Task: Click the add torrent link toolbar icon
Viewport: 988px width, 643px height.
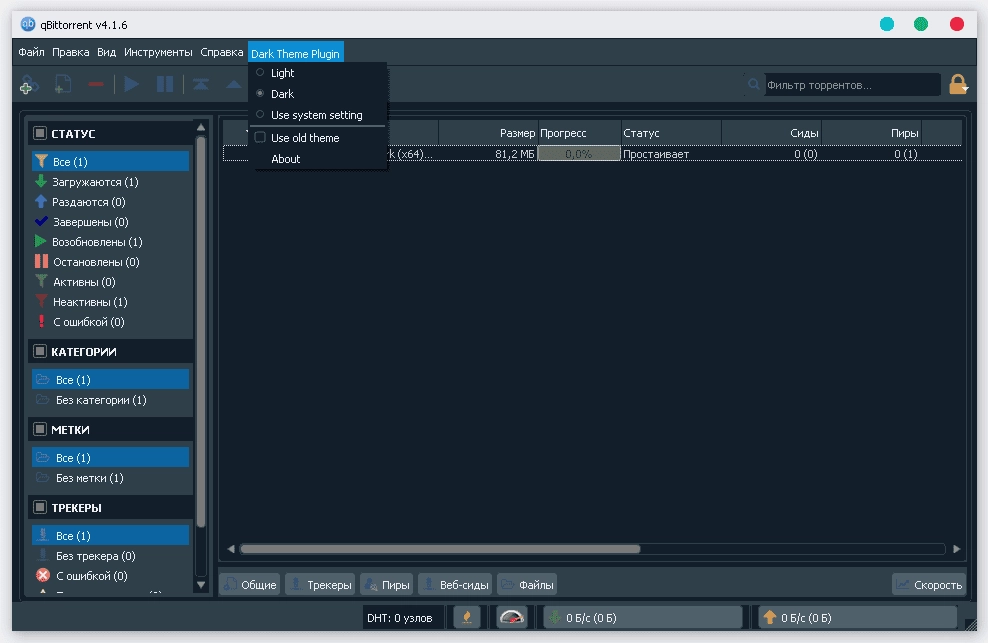Action: [28, 84]
